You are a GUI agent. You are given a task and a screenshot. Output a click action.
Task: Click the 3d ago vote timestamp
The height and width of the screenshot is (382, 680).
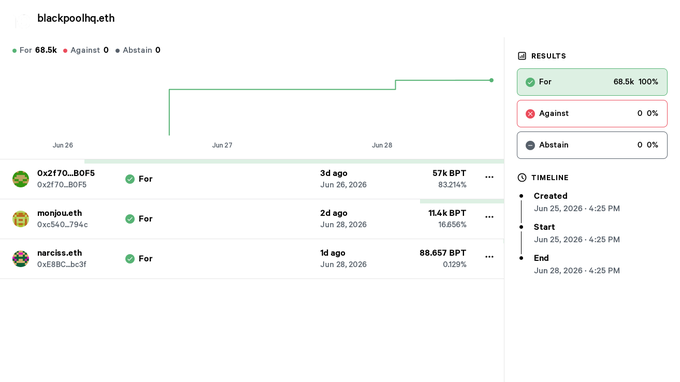point(333,173)
